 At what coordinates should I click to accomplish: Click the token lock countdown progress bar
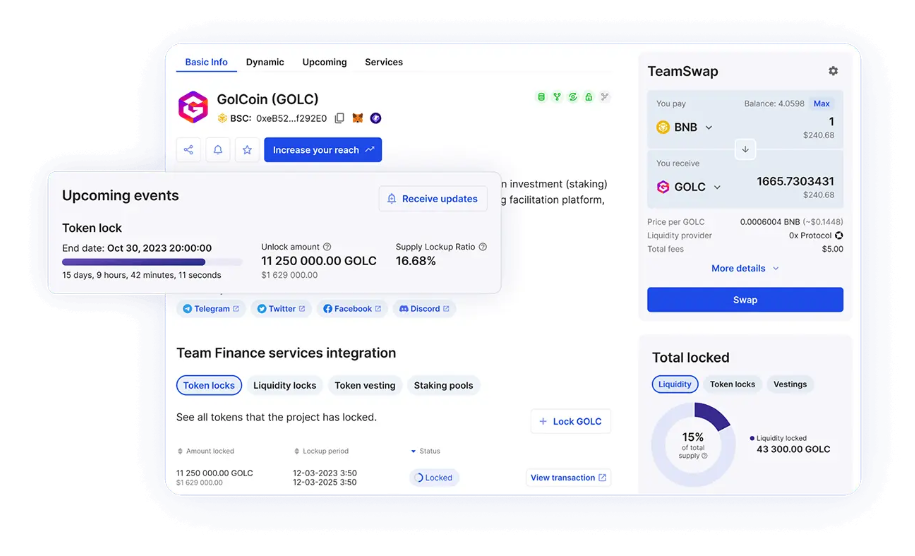point(152,262)
